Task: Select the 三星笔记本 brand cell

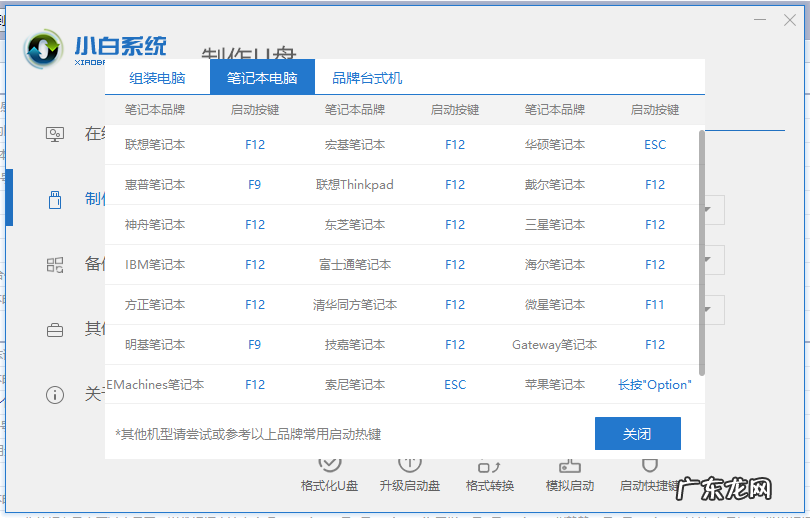Action: 555,225
